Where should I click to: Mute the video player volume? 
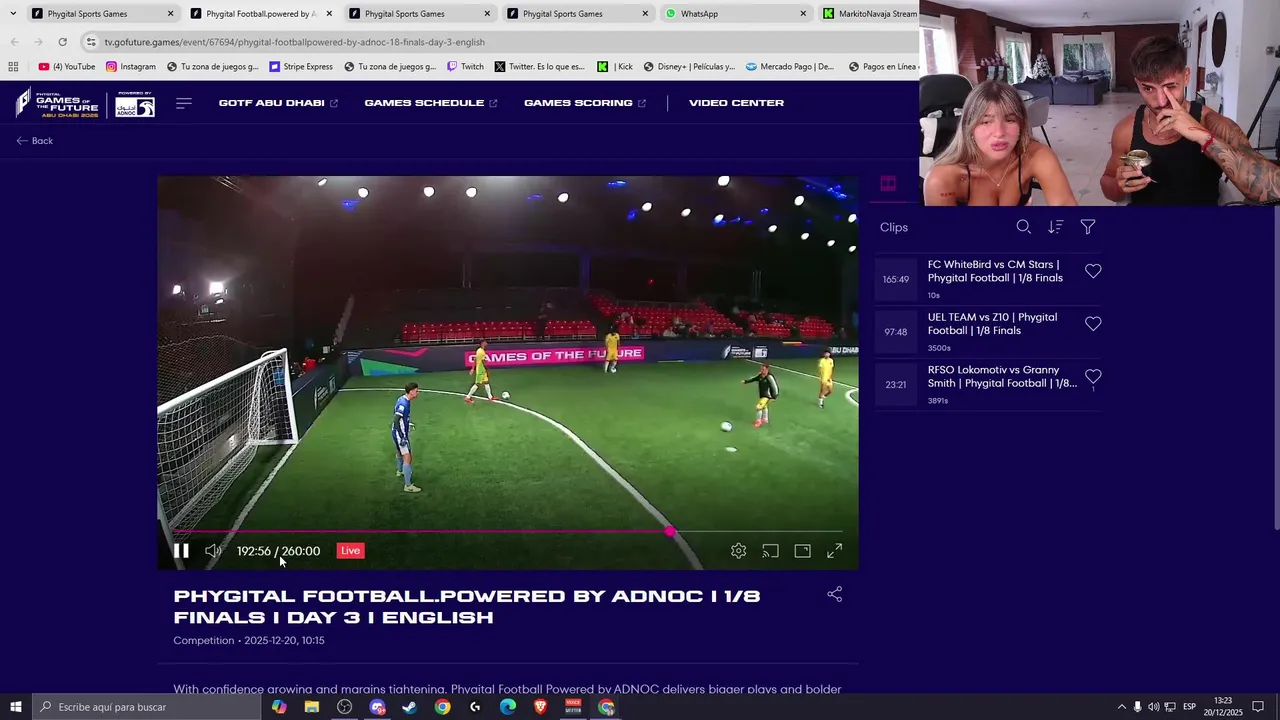coord(213,551)
